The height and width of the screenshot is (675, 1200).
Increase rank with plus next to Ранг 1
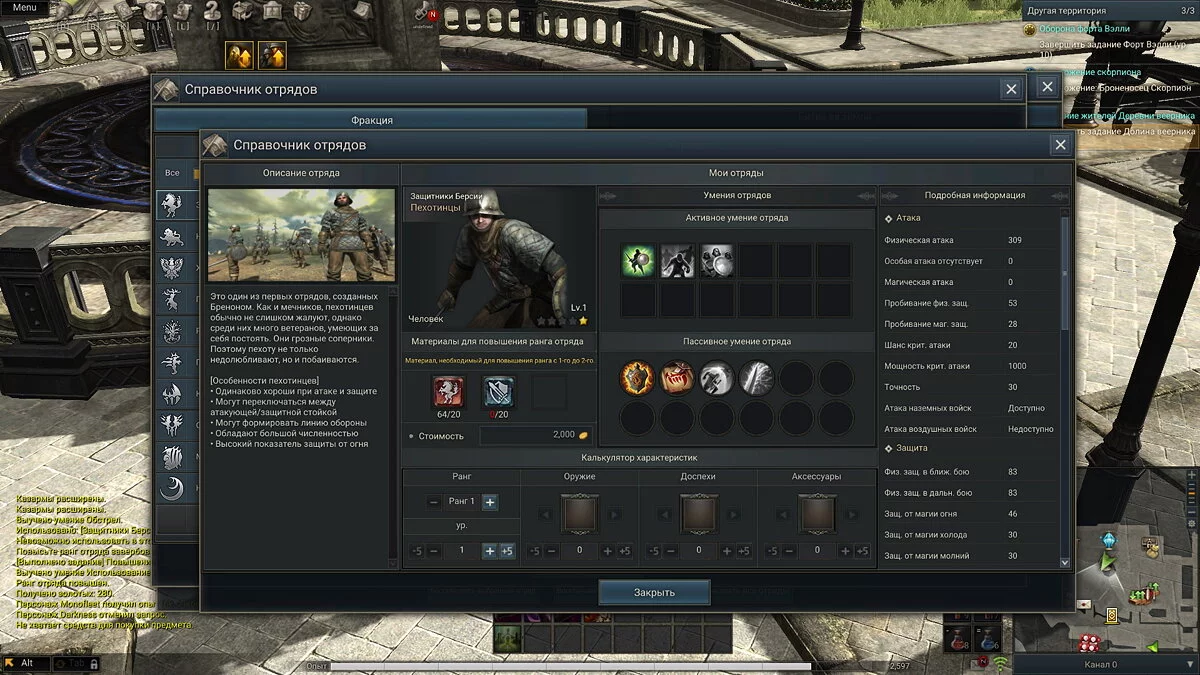point(490,502)
